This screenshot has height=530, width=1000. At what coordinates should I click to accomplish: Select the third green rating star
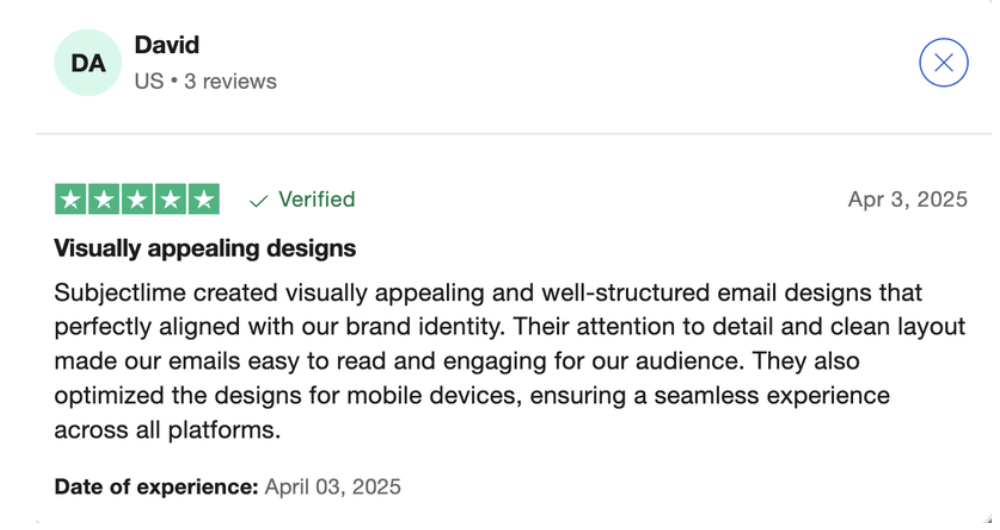pos(137,200)
